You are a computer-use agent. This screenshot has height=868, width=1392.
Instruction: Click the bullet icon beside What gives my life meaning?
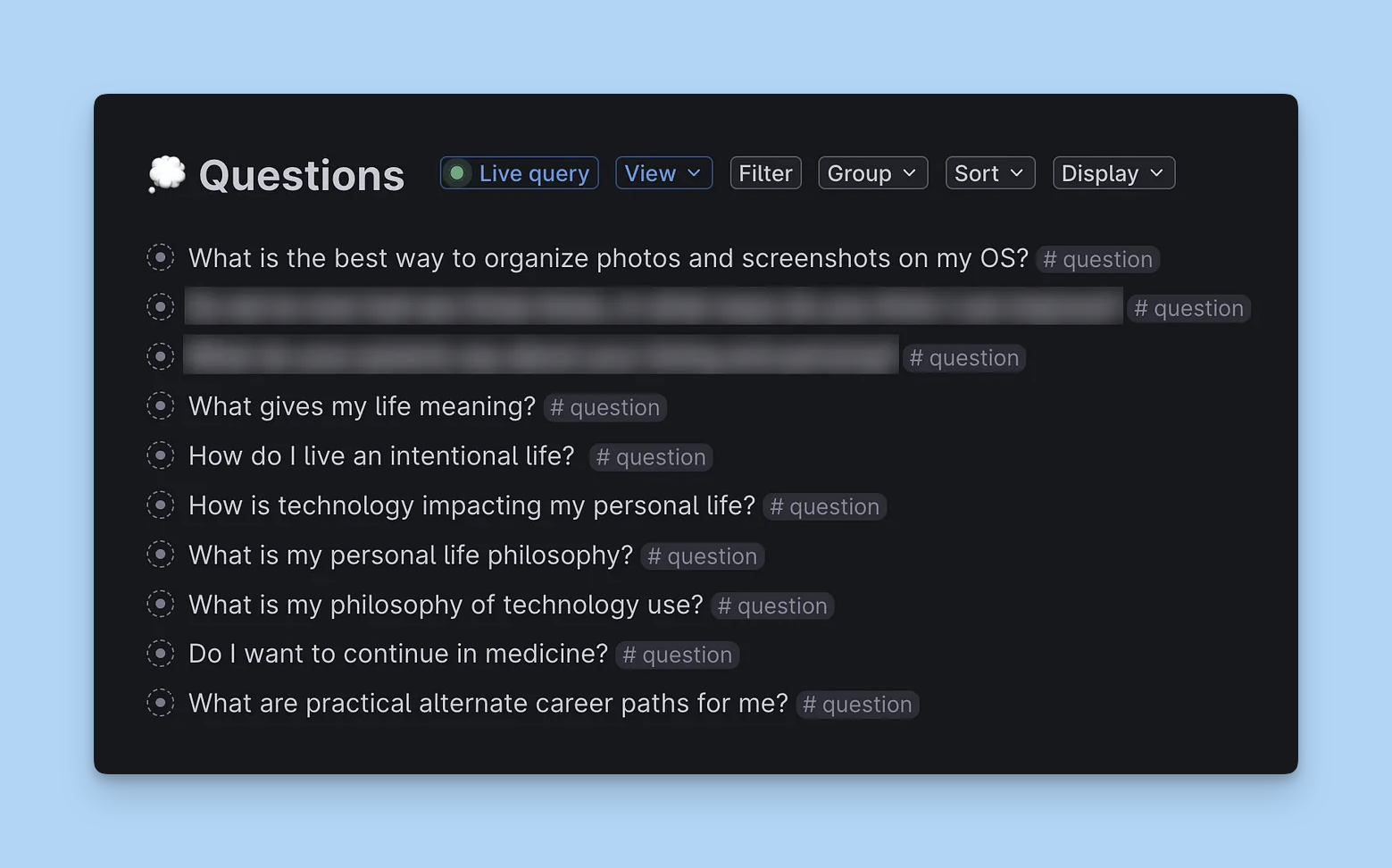(x=160, y=406)
